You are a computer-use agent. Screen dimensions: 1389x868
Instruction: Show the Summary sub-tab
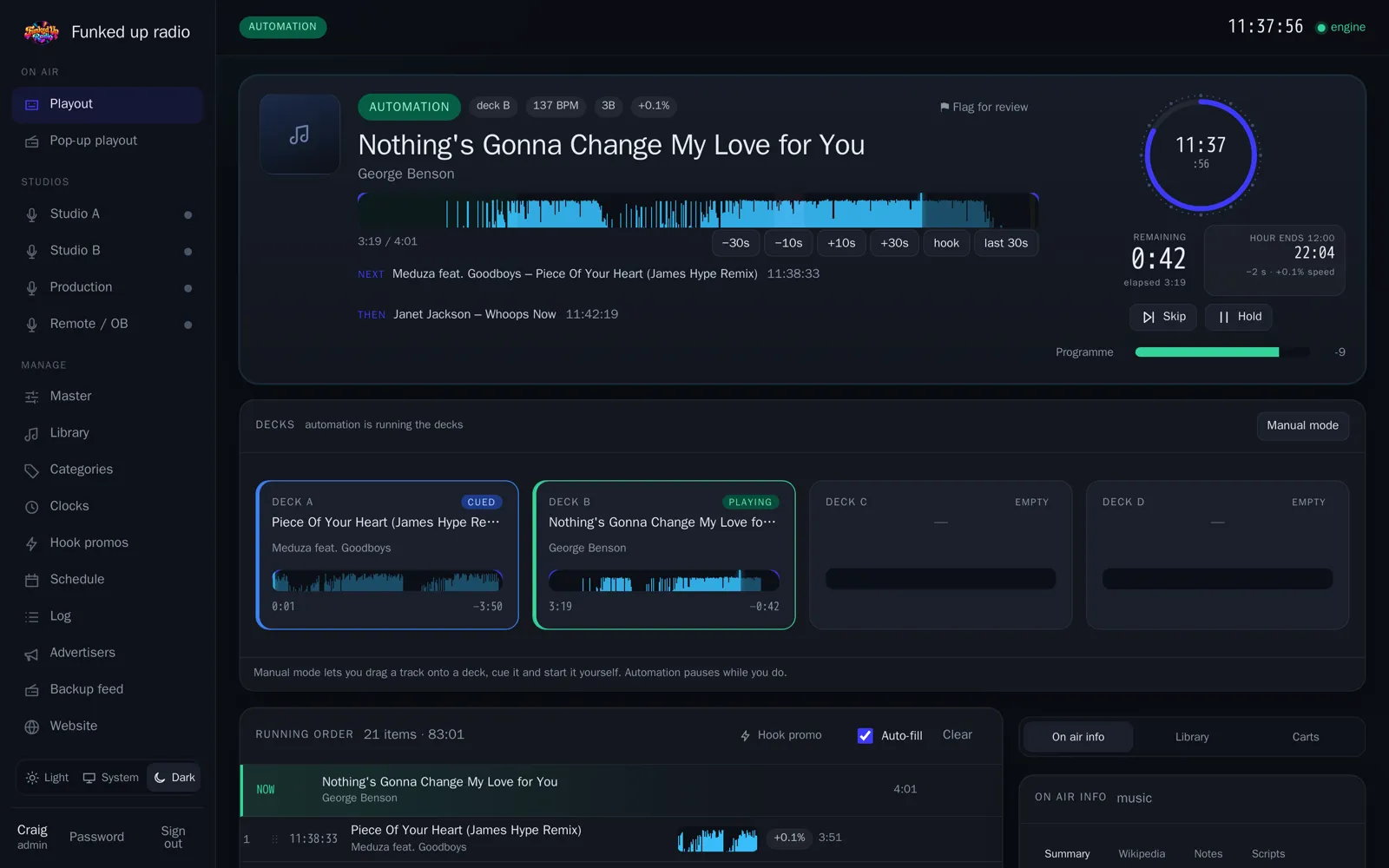1067,854
